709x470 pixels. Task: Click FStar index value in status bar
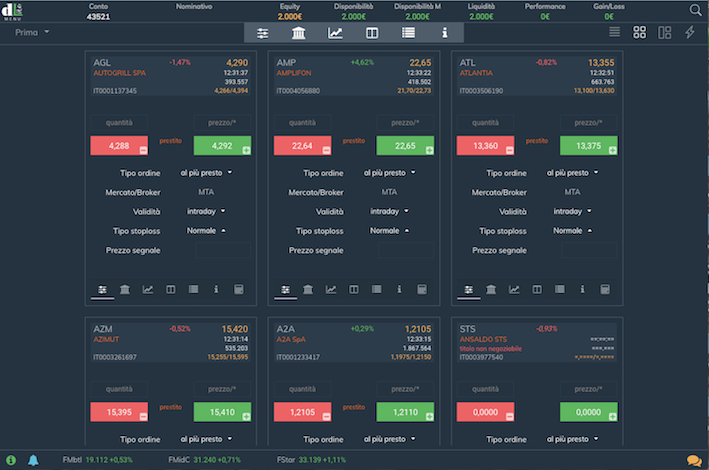(x=322, y=460)
